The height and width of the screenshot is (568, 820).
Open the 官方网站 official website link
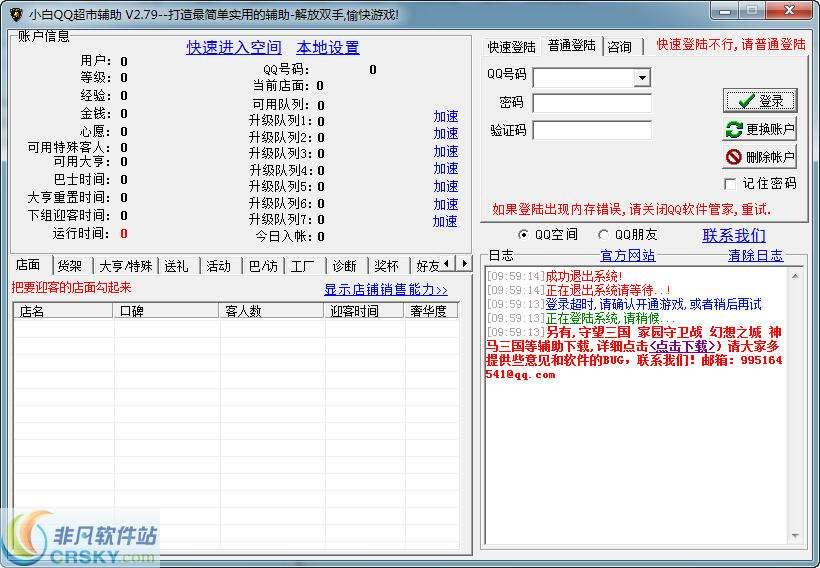(x=628, y=255)
